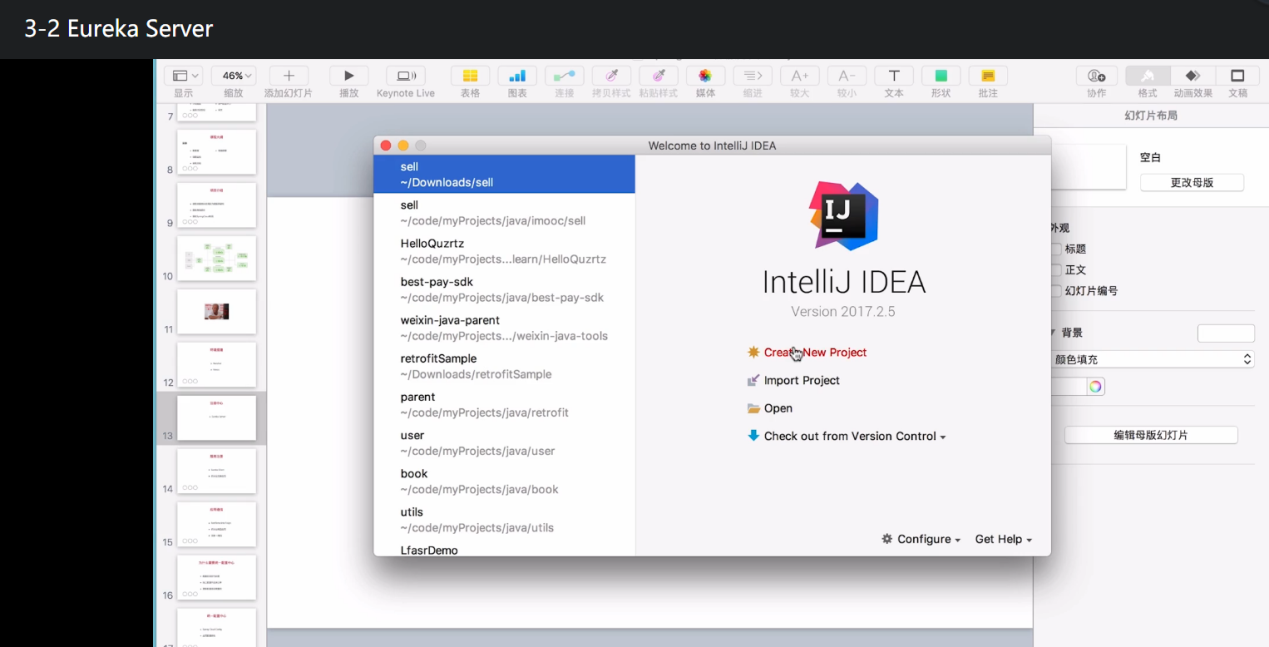This screenshot has width=1269, height=647.
Task: Open the Get Help dropdown menu
Action: (1003, 539)
